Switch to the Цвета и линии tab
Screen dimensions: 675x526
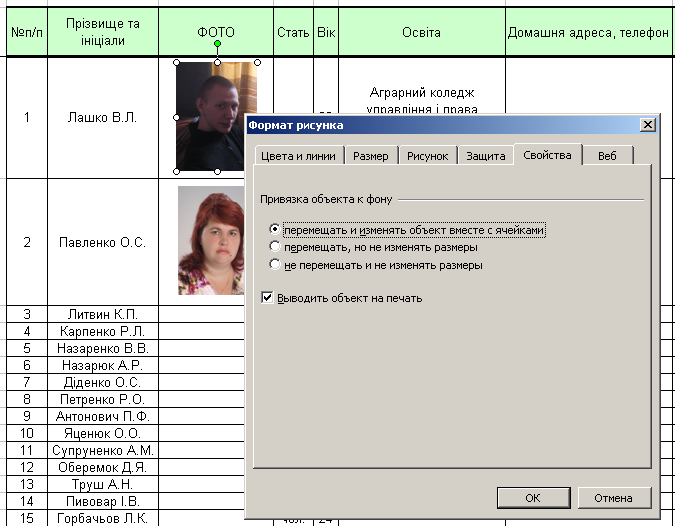click(299, 156)
